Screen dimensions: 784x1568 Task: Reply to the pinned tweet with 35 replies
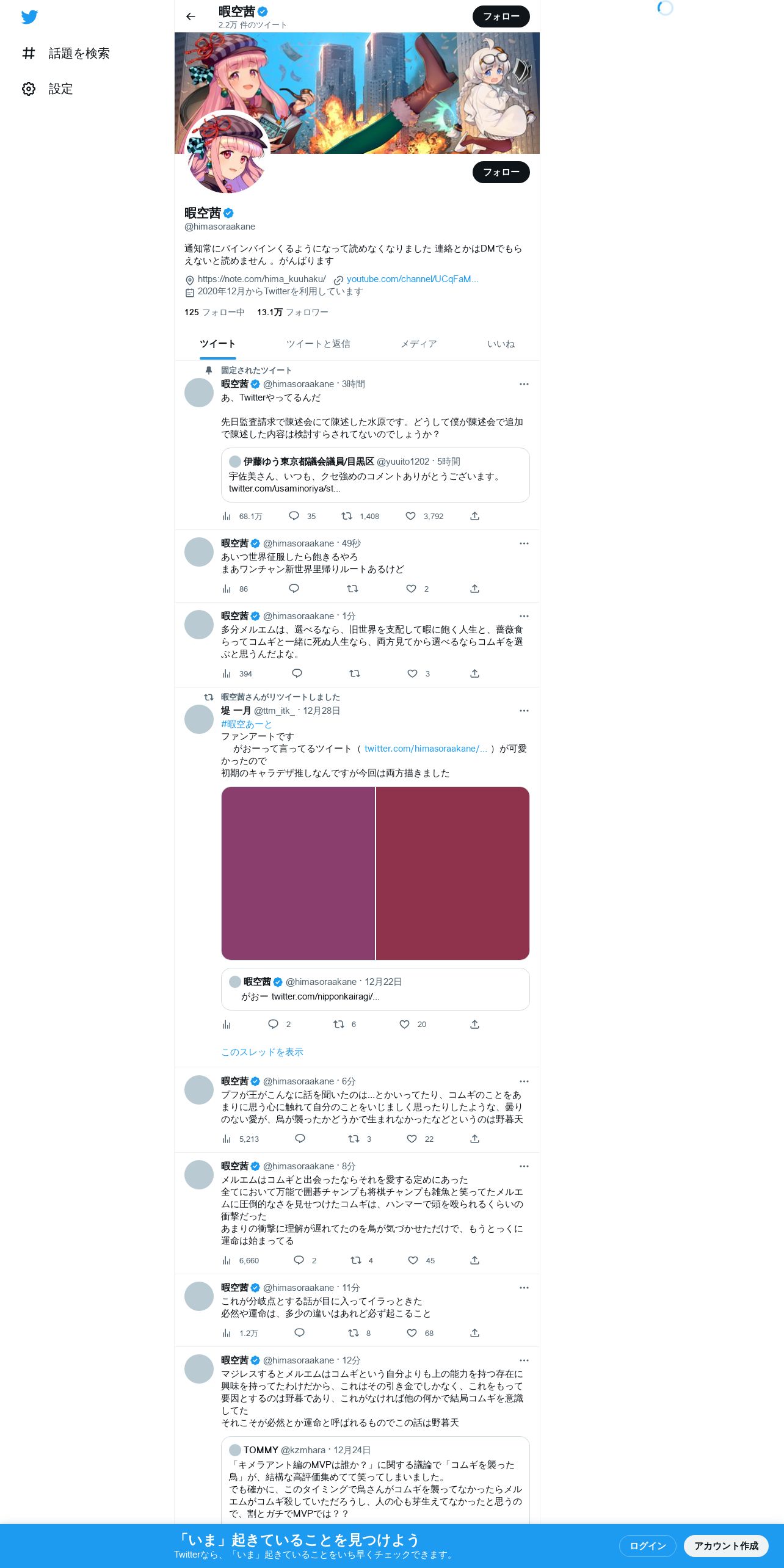click(294, 516)
